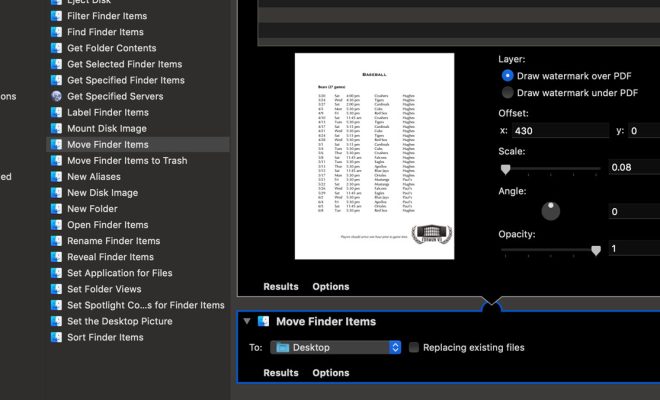Click the Get Specified Servers globe icon
This screenshot has height=400, width=660.
pos(56,96)
